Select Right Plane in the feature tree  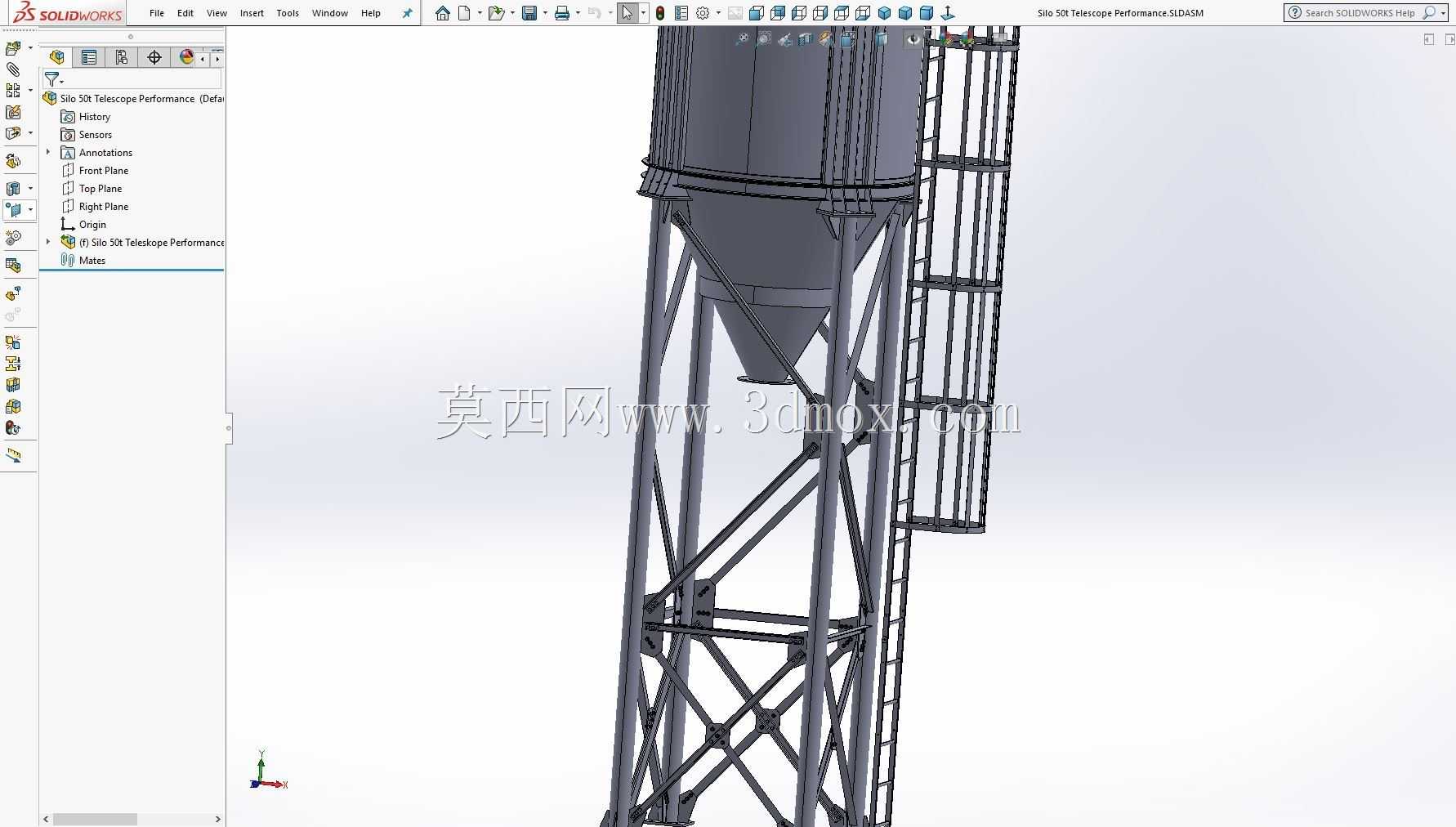point(95,207)
